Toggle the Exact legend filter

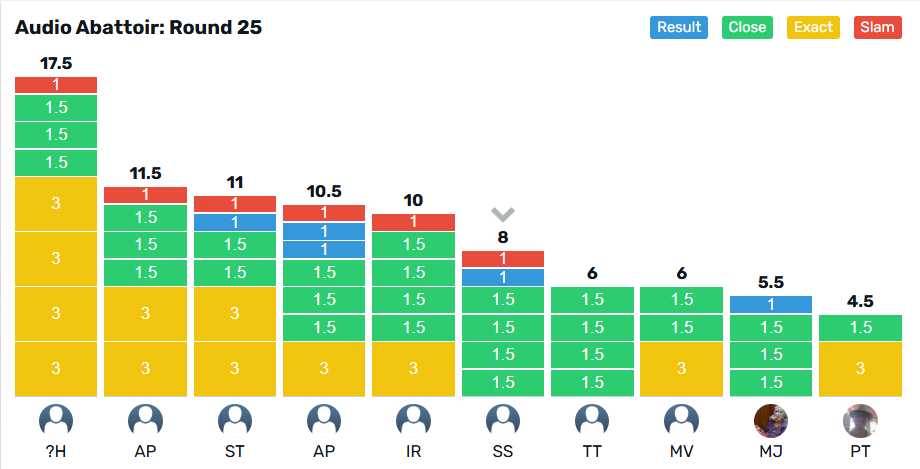click(813, 27)
